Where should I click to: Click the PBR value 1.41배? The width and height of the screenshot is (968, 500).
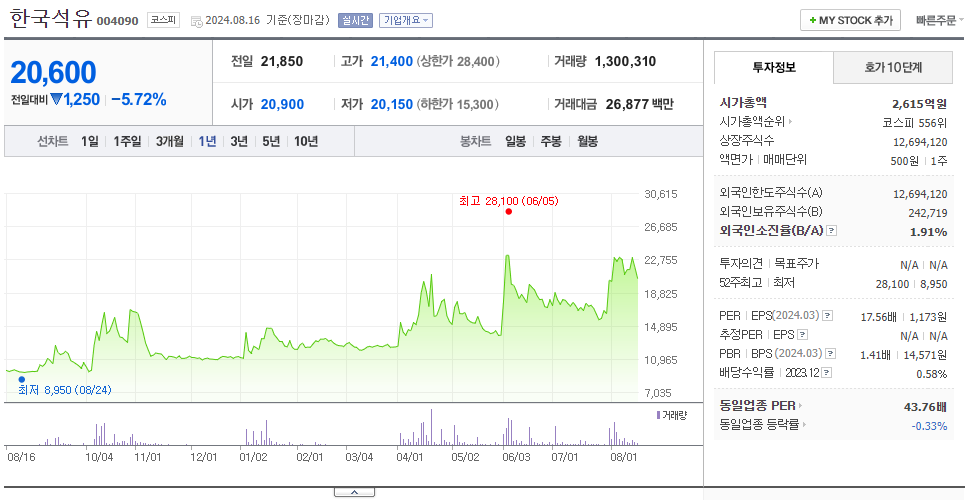[x=877, y=355]
